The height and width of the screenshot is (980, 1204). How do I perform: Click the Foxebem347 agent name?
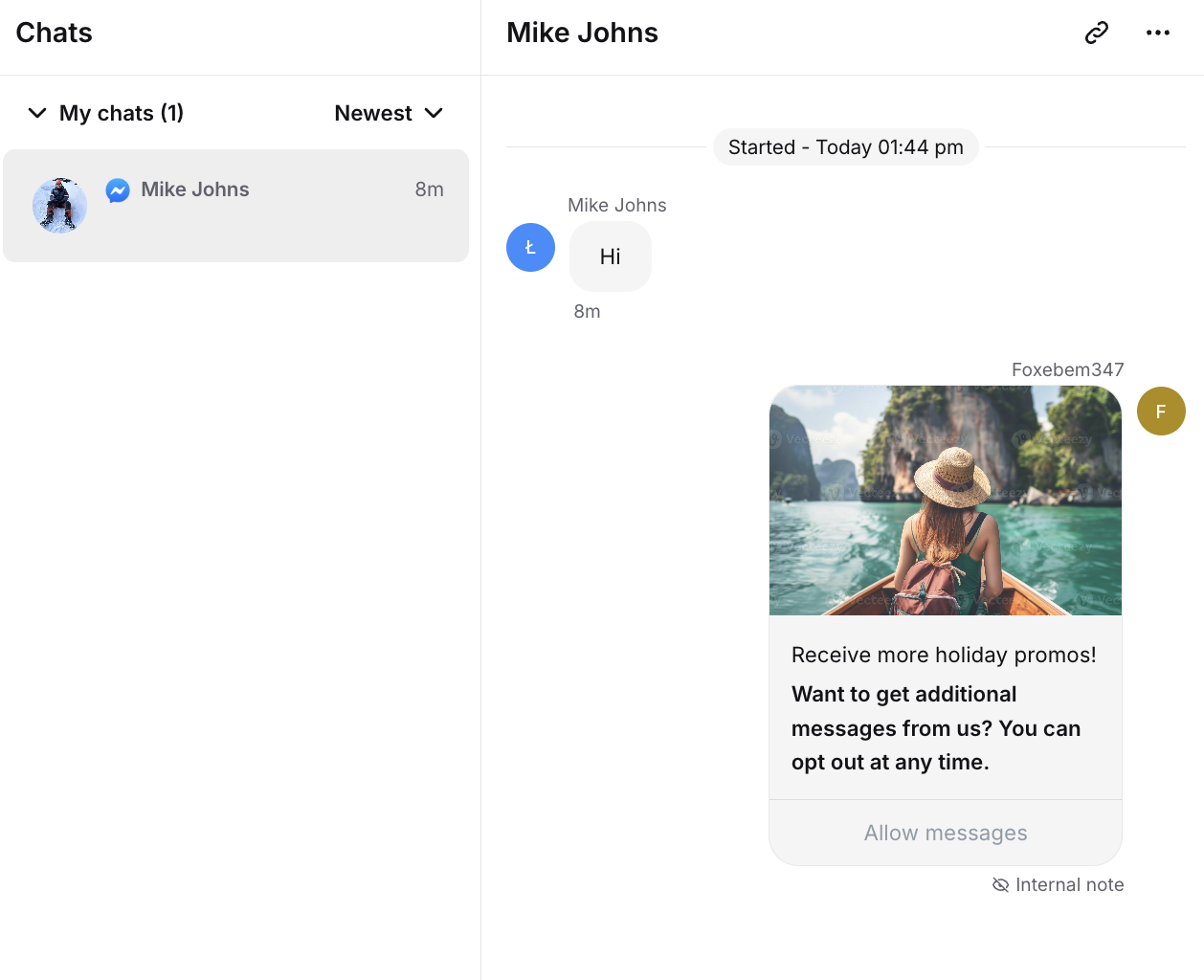[x=1067, y=369]
